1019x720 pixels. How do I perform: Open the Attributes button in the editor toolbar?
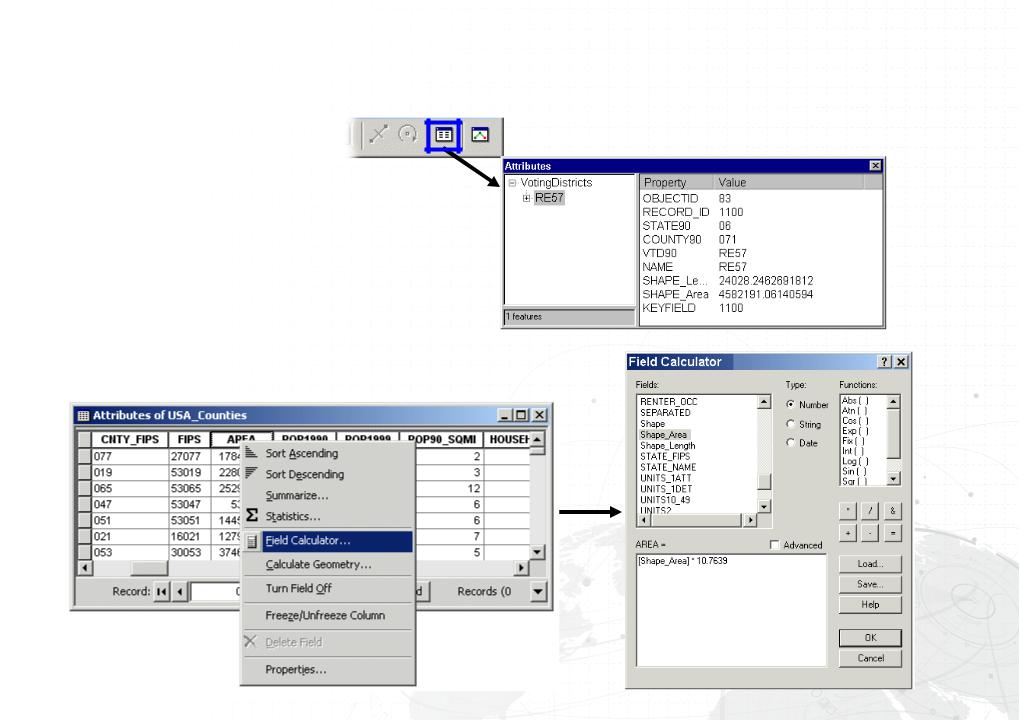click(x=444, y=135)
